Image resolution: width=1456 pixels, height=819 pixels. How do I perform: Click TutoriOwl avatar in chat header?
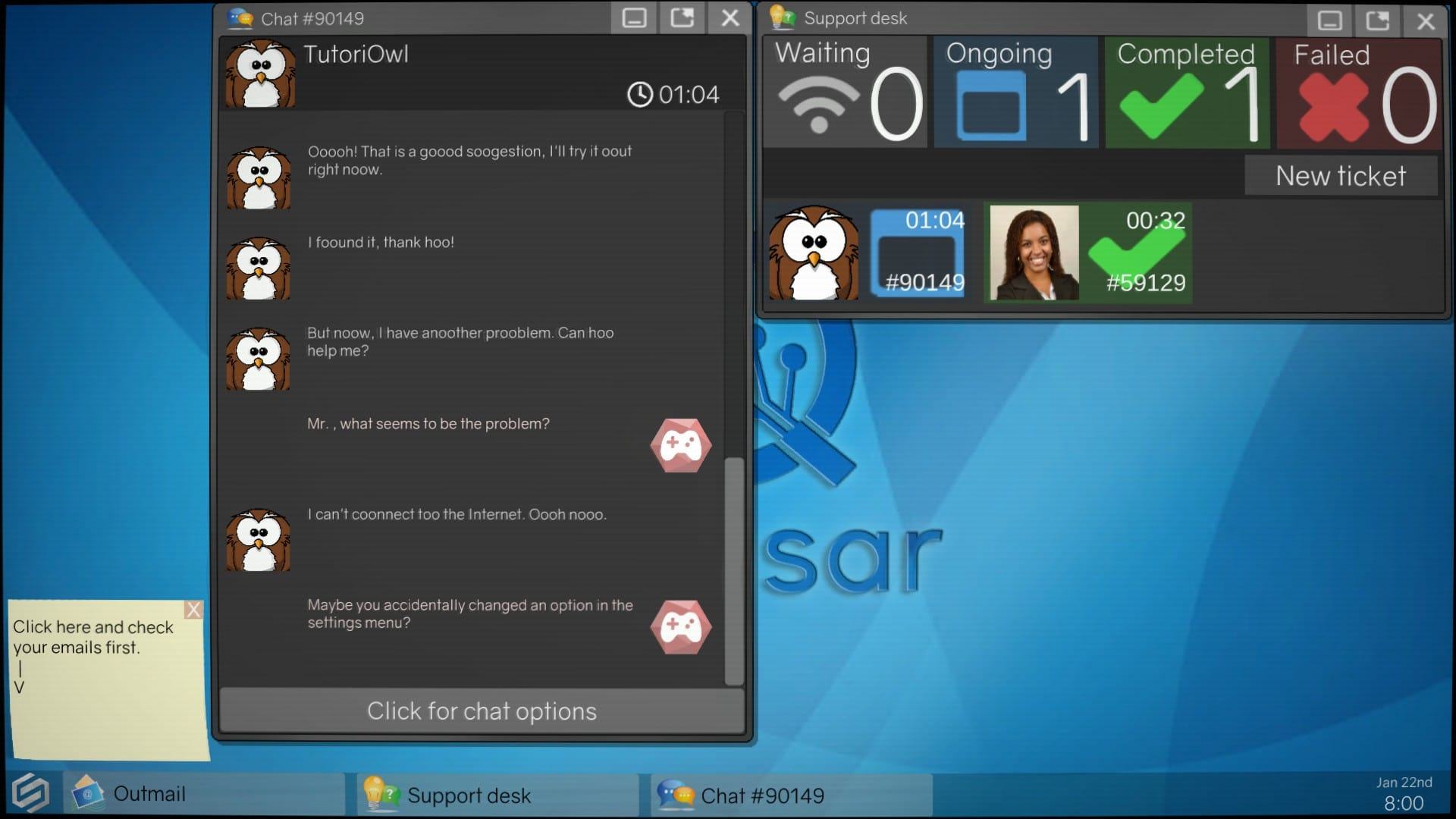pyautogui.click(x=260, y=74)
